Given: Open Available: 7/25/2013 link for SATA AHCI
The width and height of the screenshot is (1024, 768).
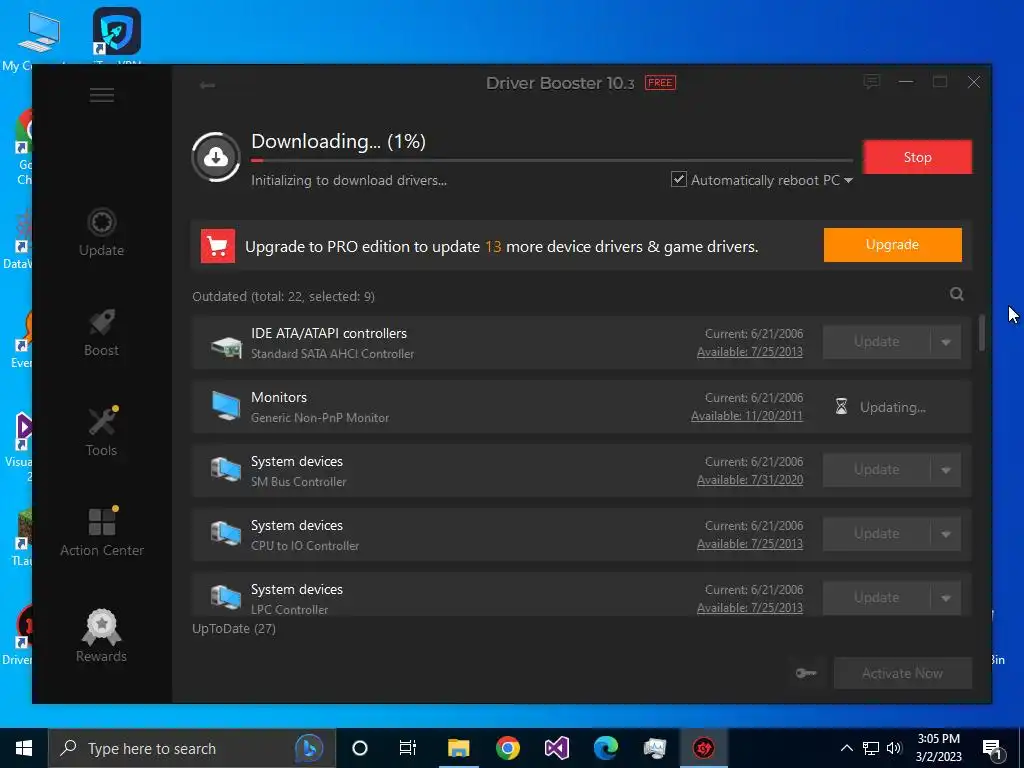Looking at the screenshot, I should 750,352.
